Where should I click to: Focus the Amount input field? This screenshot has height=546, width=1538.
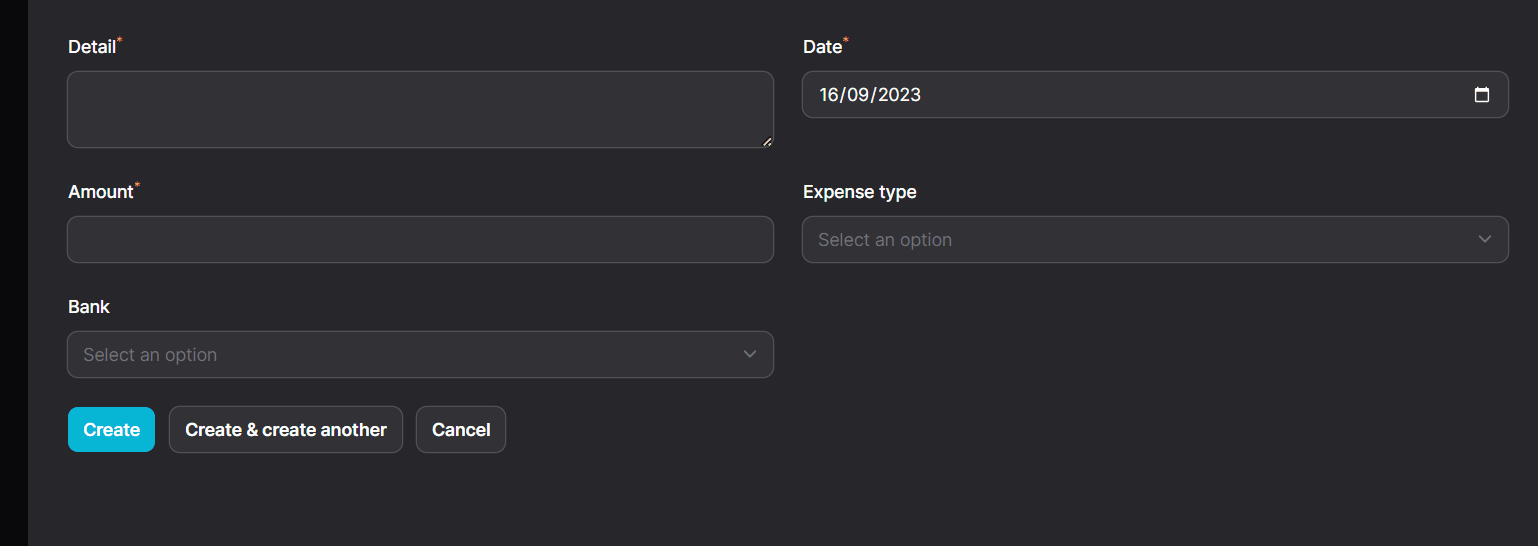(420, 240)
